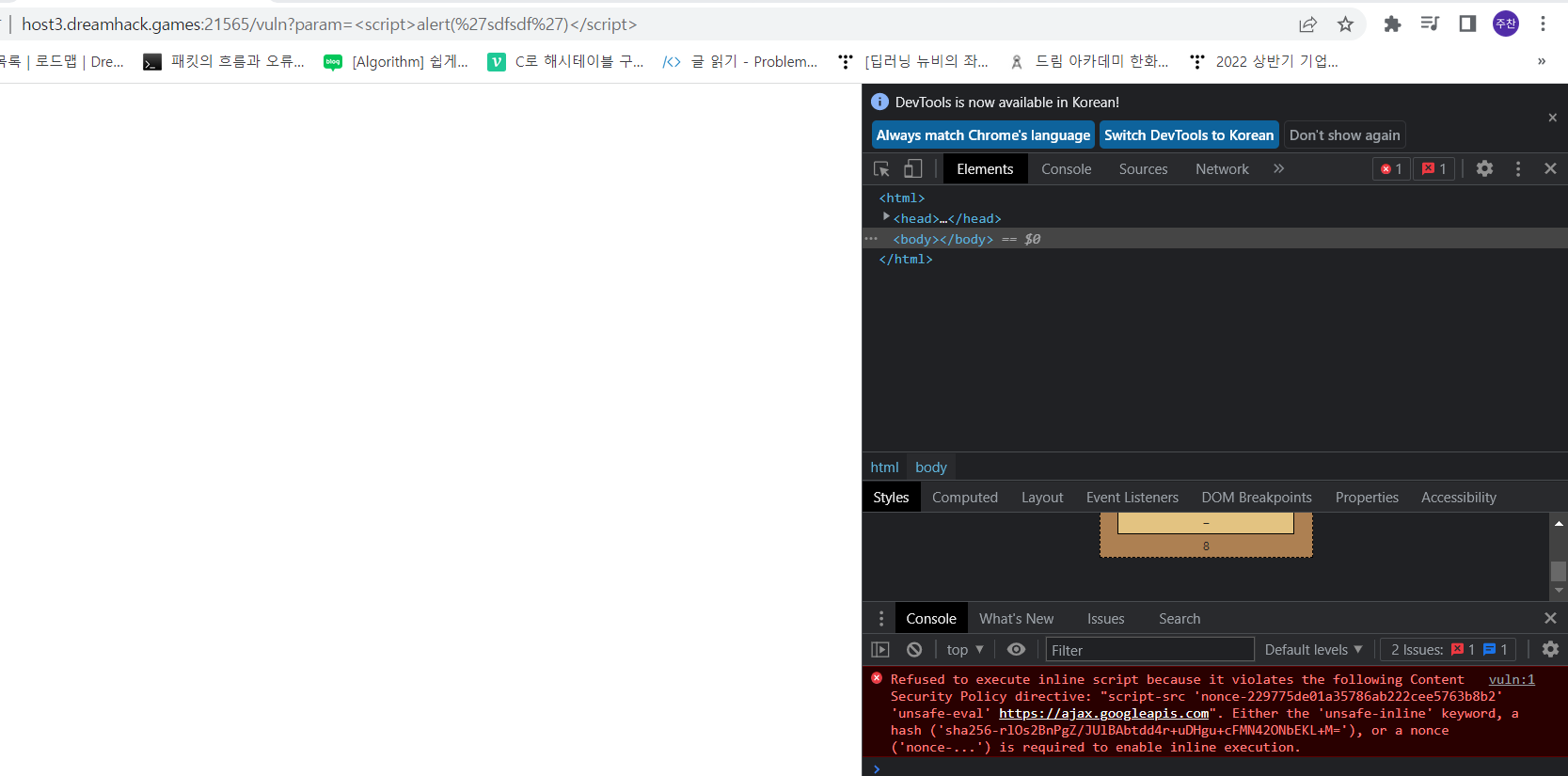The width and height of the screenshot is (1568, 776).
Task: Close the console drawer
Action: tap(1550, 618)
